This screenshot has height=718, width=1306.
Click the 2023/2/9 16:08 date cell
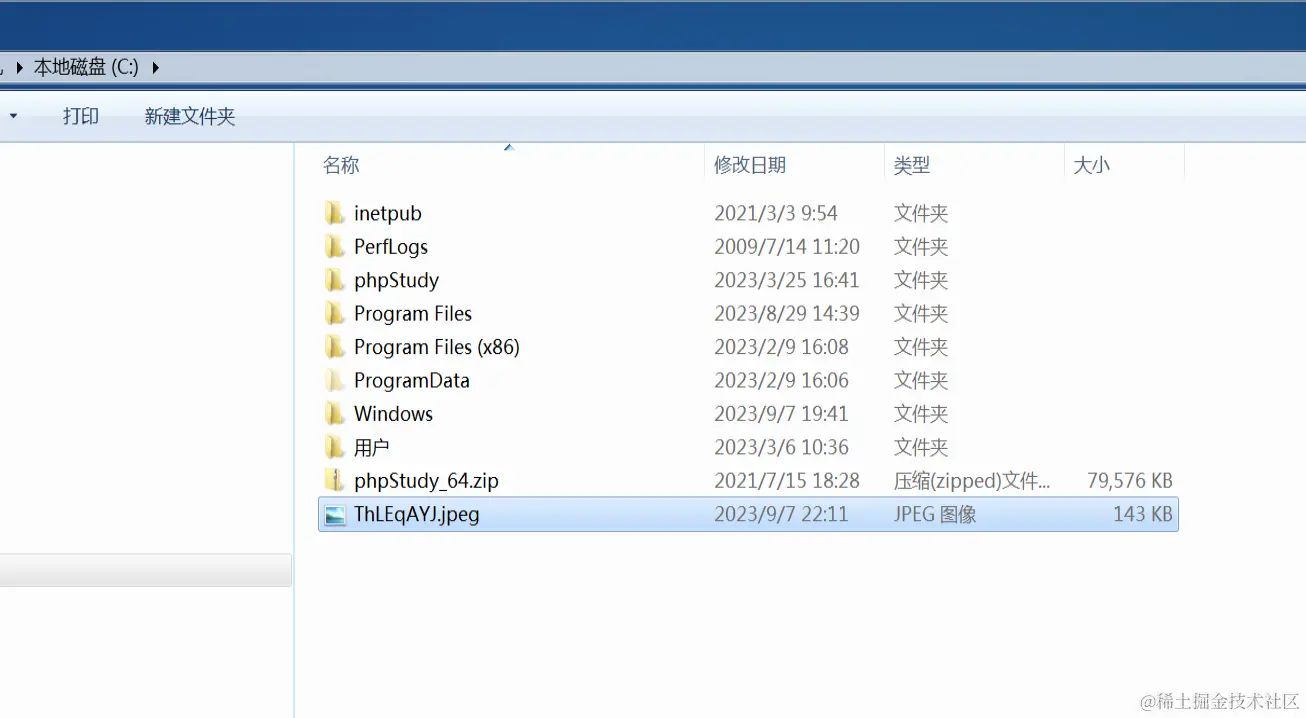(x=781, y=347)
